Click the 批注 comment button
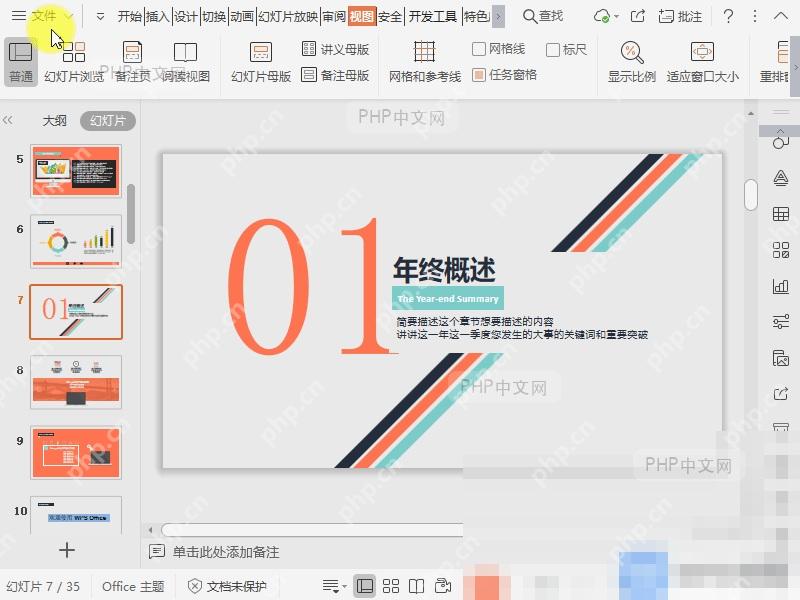Screen dimensions: 800x600 tap(680, 17)
